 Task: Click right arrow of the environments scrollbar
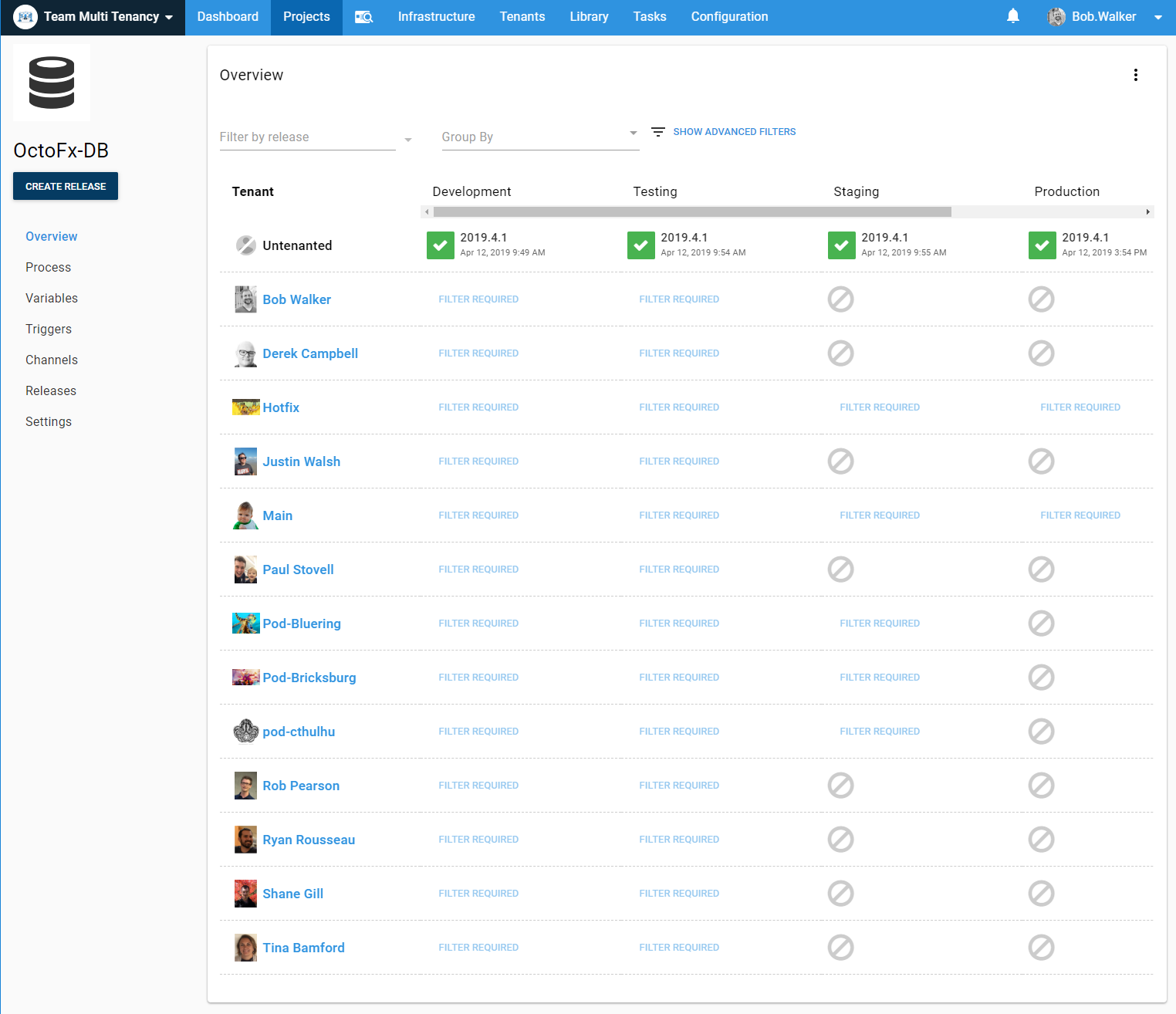[x=1147, y=211]
